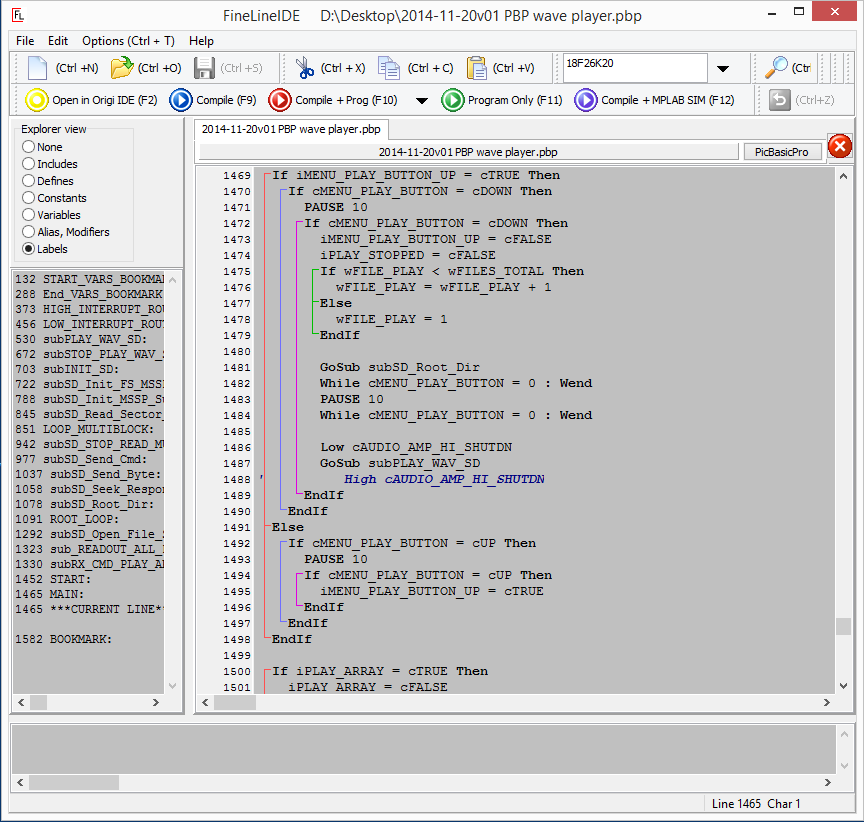Click the code editor horizontal scrollbar thumb
Viewport: 864px width, 822px height.
click(x=235, y=702)
